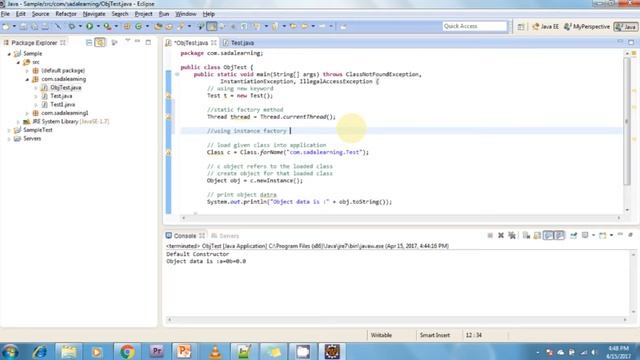Click the Open Perspective icon
This screenshot has width=640, height=360.
(x=521, y=27)
